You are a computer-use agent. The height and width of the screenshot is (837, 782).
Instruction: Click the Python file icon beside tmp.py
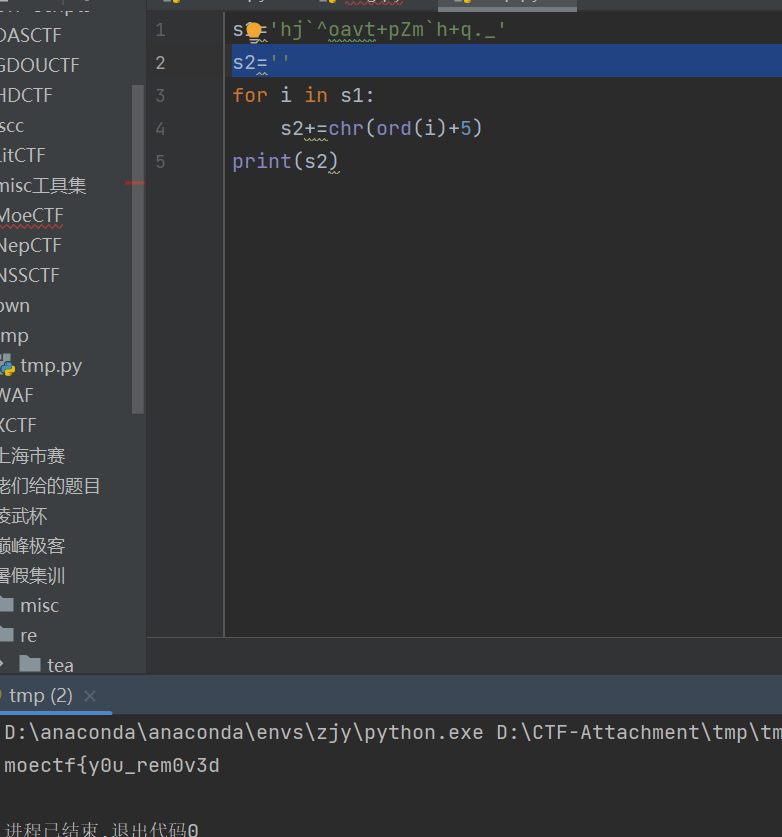point(7,366)
